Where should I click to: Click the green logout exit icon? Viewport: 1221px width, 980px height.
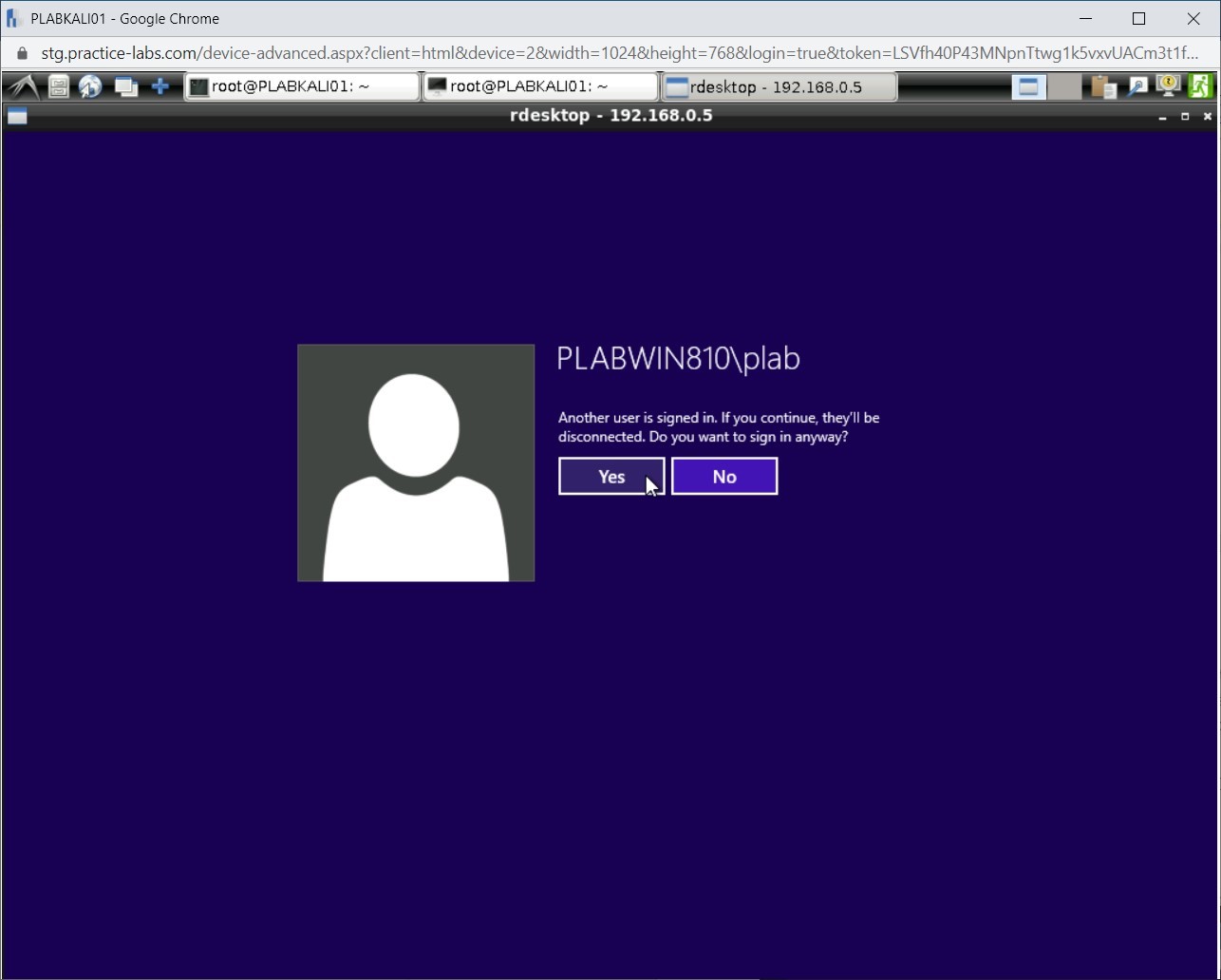(x=1201, y=86)
